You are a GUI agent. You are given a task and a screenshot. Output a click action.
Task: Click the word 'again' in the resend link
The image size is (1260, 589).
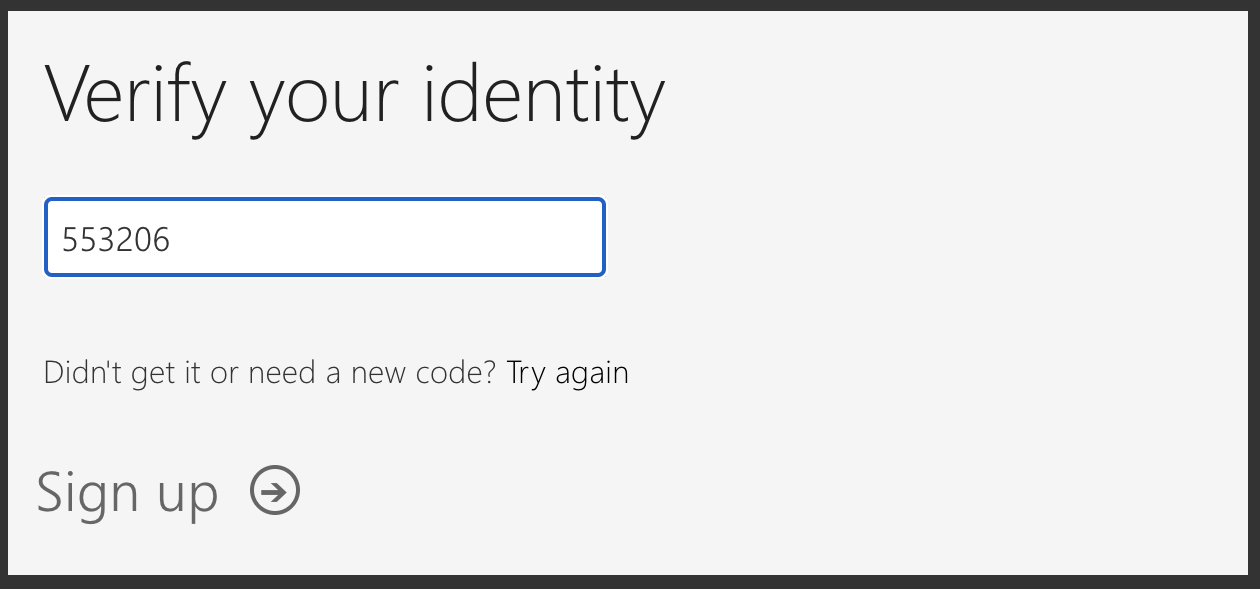(592, 375)
